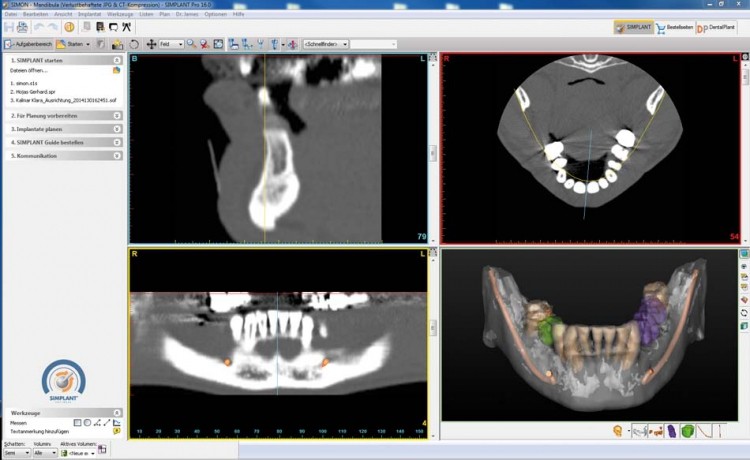Viewport: 750px width, 460px height.
Task: Select the distance line measure tool
Action: (x=107, y=423)
